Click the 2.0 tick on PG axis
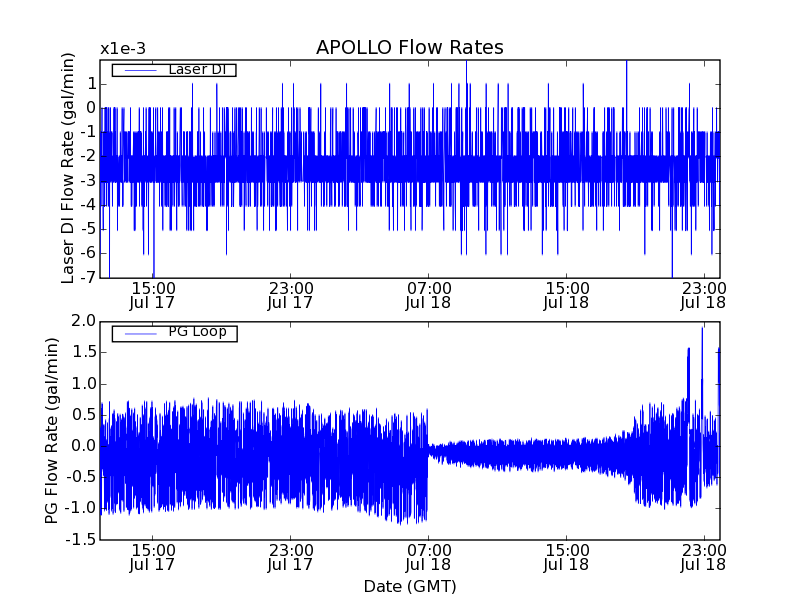 coord(84,321)
